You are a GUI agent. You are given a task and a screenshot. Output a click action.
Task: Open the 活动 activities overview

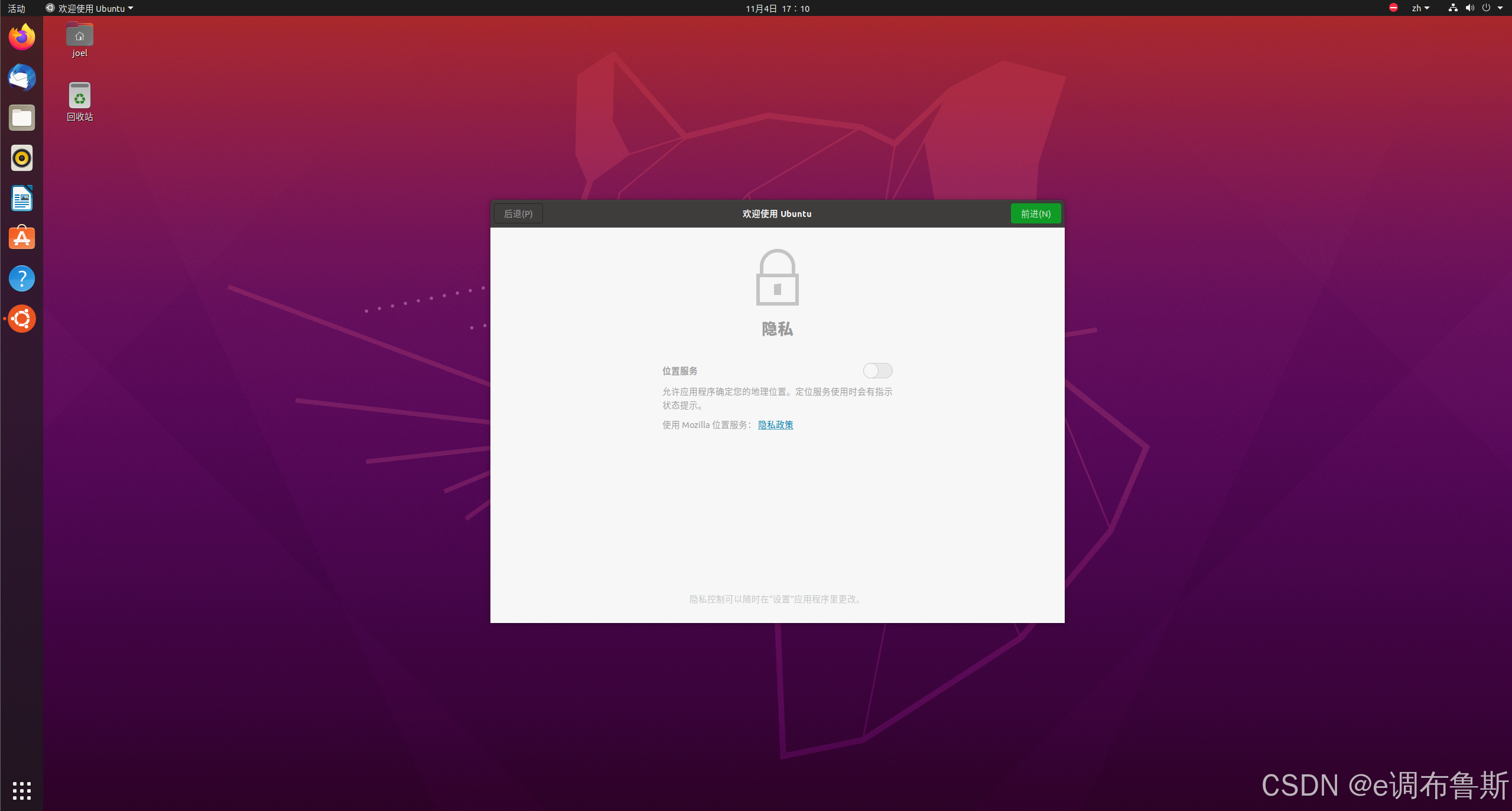[17, 8]
